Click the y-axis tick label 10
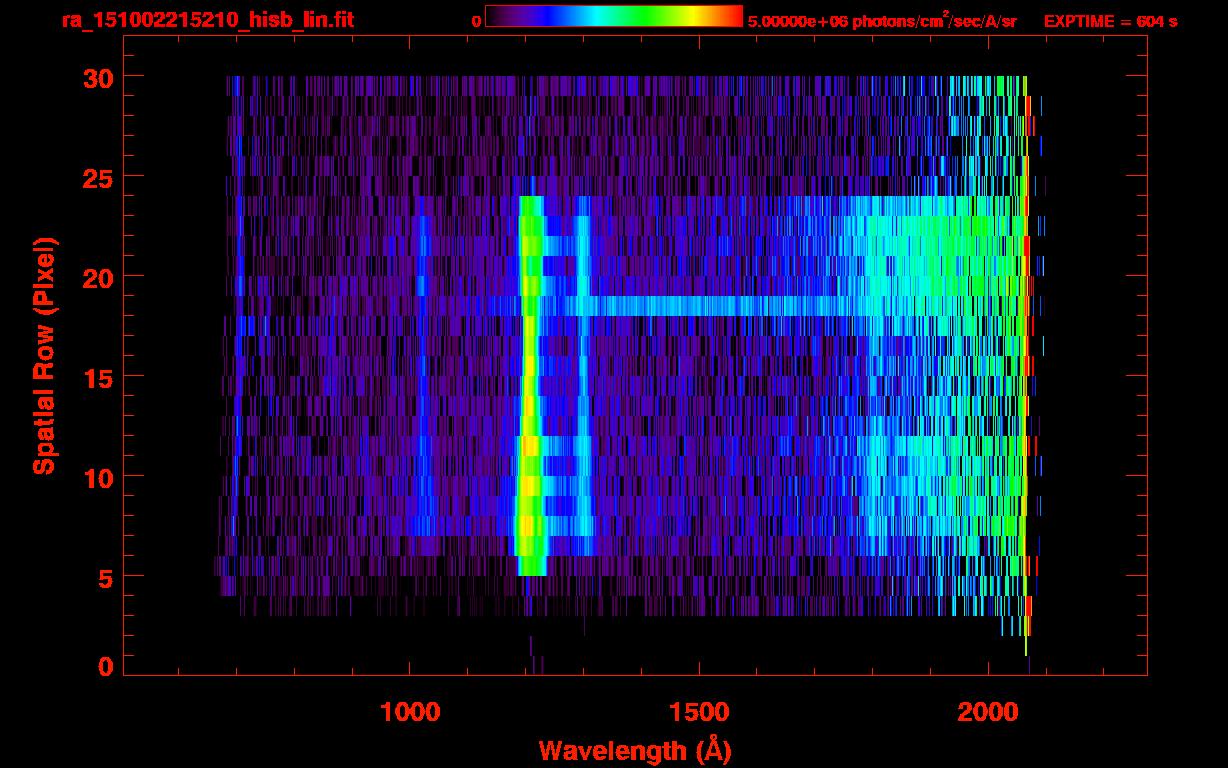Viewport: 1228px width, 768px height. (97, 477)
